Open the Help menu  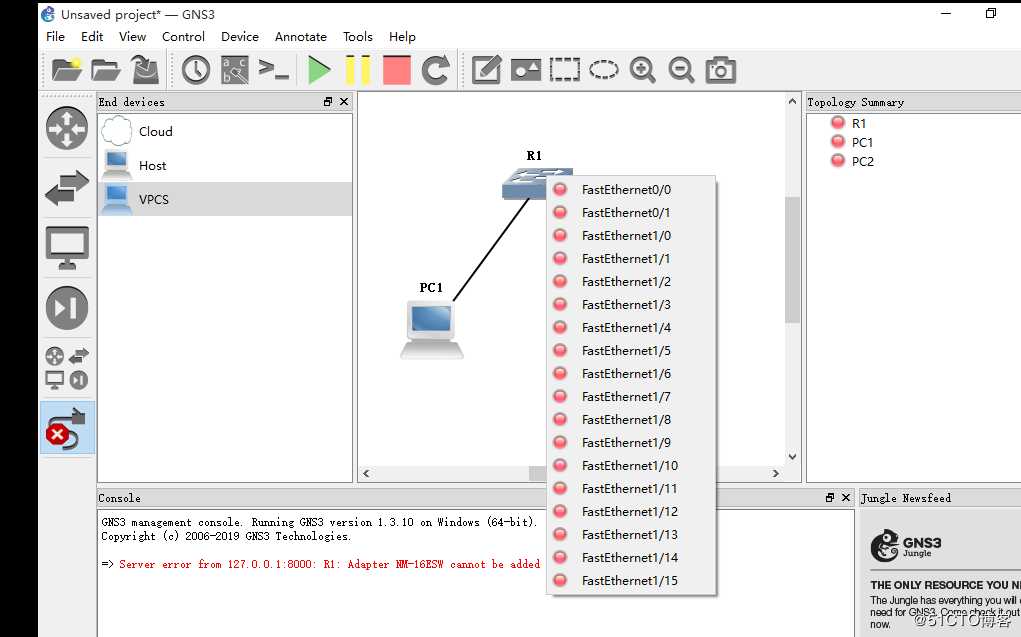(402, 36)
